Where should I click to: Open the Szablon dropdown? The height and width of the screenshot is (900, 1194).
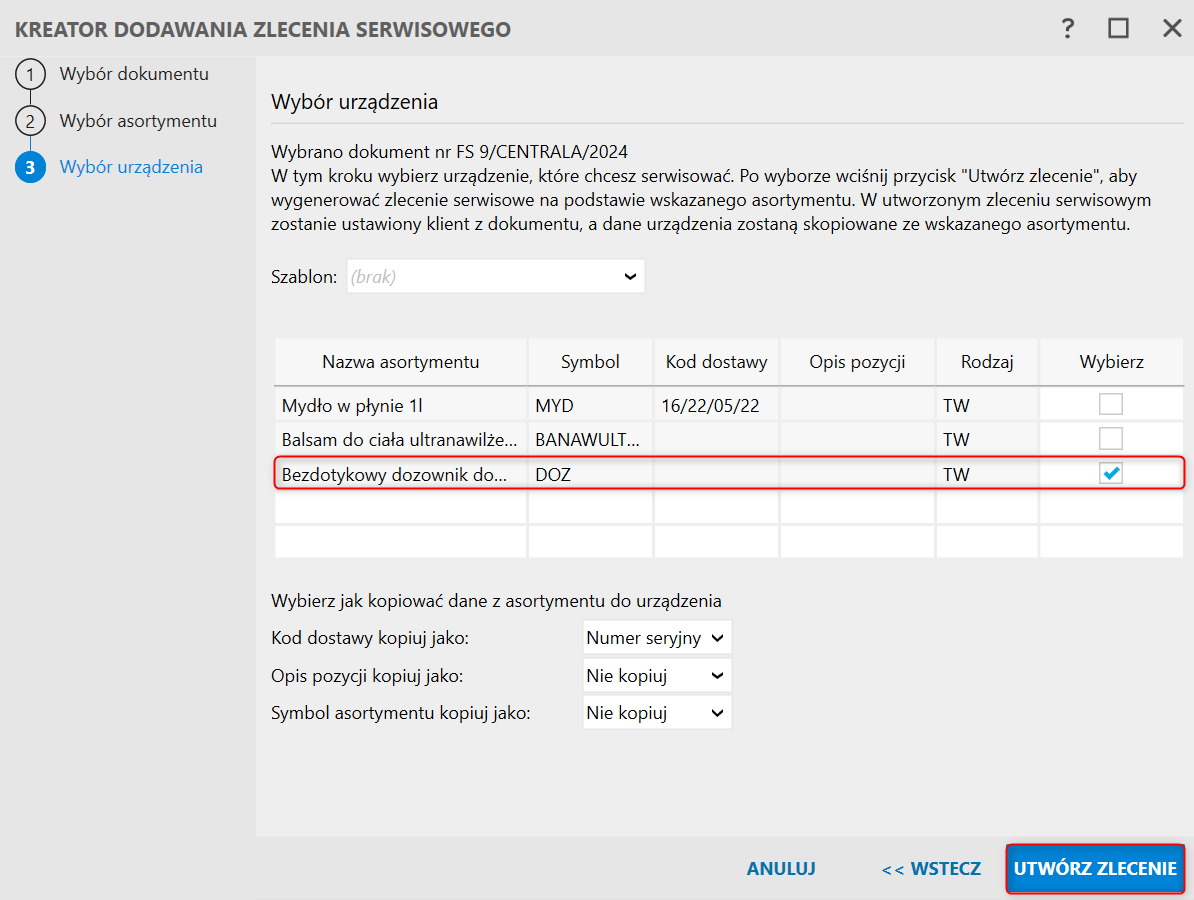[496, 277]
